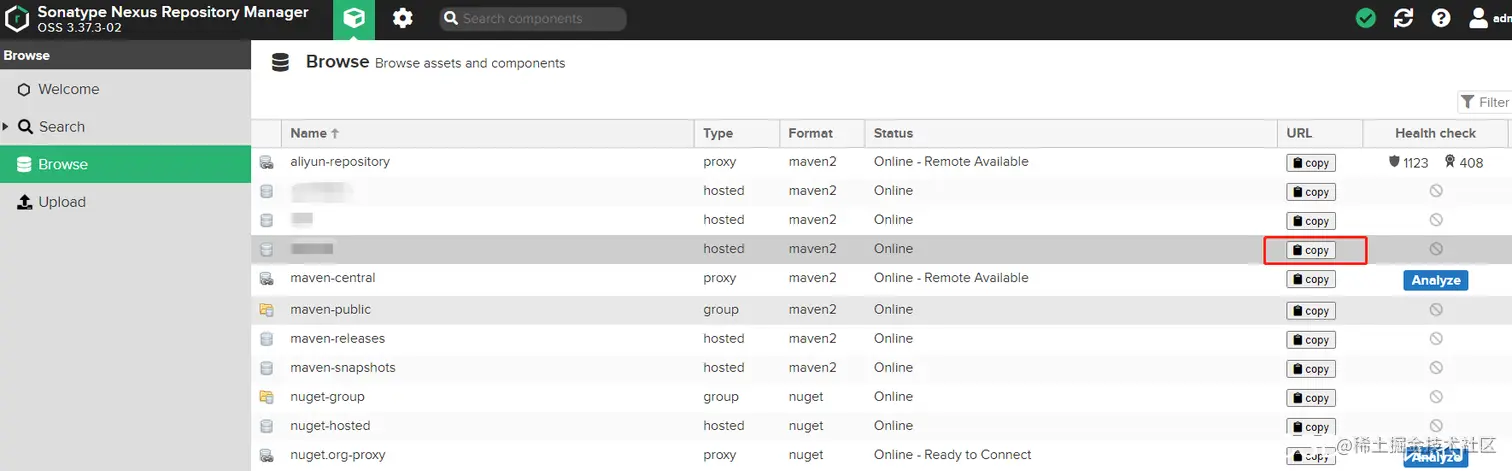Click the maven-public group folder icon
Viewport: 1512px width, 471px height.
pos(266,310)
